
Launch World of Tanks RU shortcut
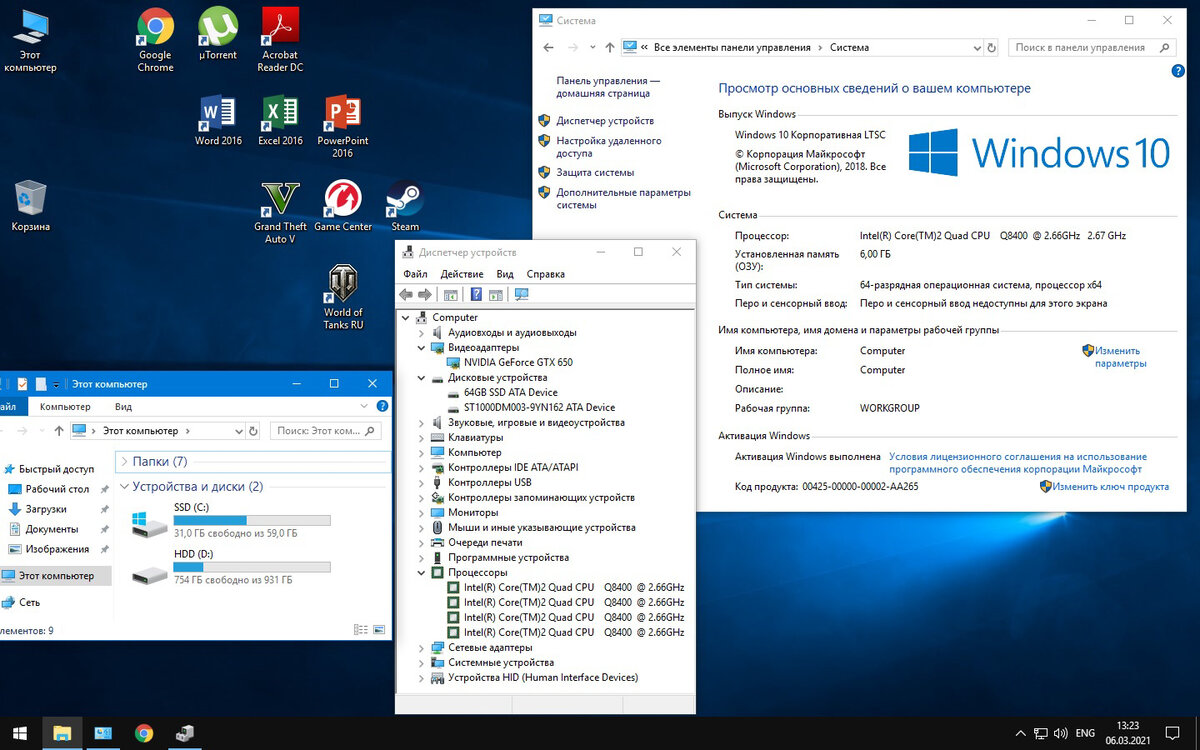[x=343, y=297]
